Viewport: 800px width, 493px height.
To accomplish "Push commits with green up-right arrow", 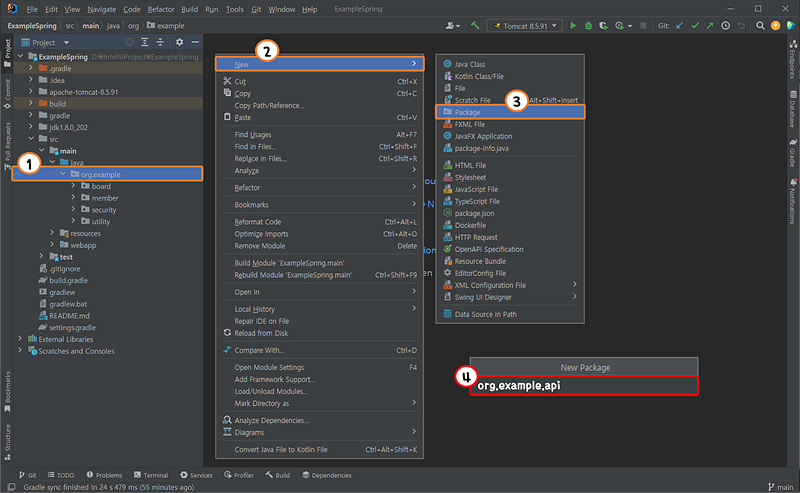I will [x=710, y=26].
